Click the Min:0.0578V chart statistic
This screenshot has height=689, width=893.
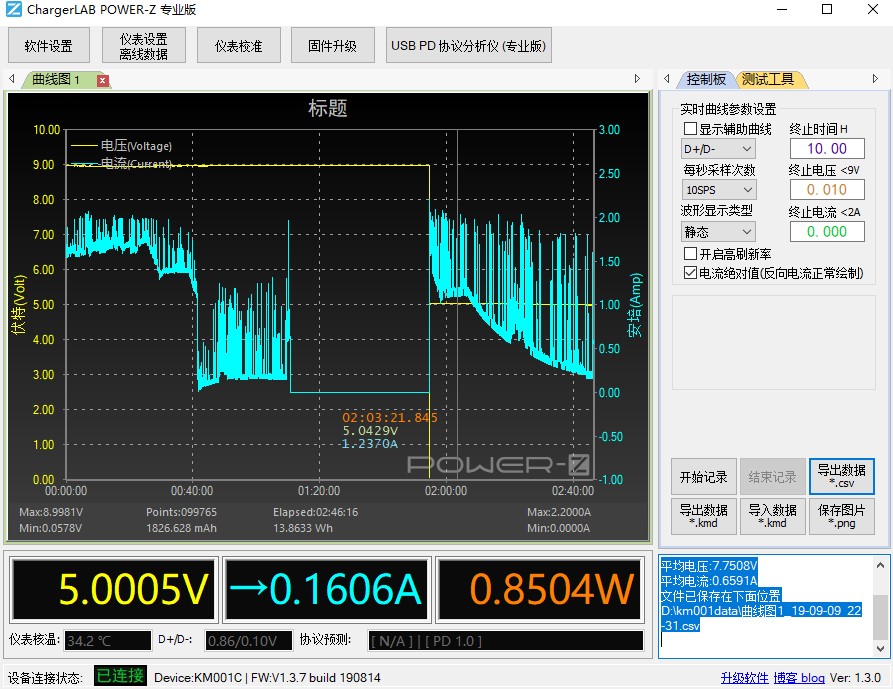coord(51,528)
